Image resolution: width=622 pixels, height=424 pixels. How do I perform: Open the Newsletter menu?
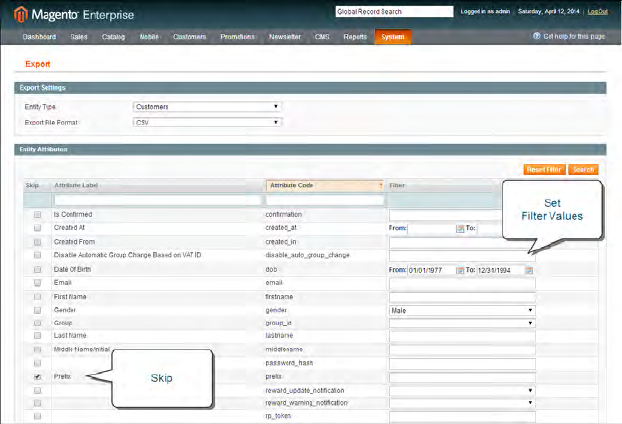click(285, 37)
